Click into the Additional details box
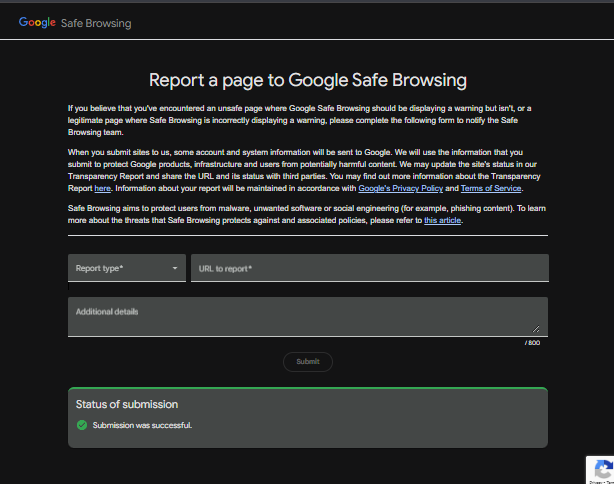Screen dimensions: 614x484 click(x=308, y=316)
